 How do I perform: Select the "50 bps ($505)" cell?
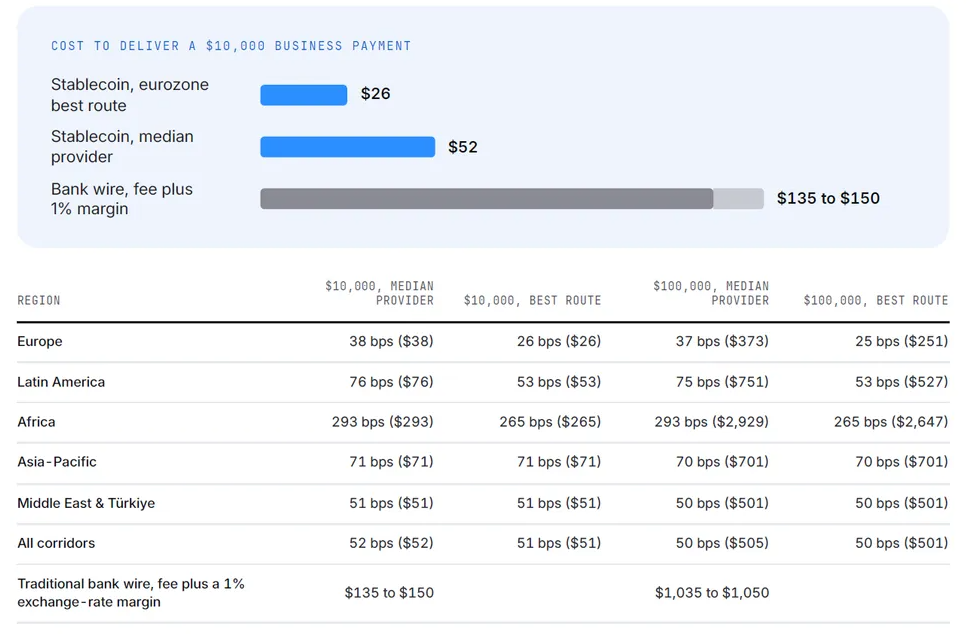tap(722, 543)
